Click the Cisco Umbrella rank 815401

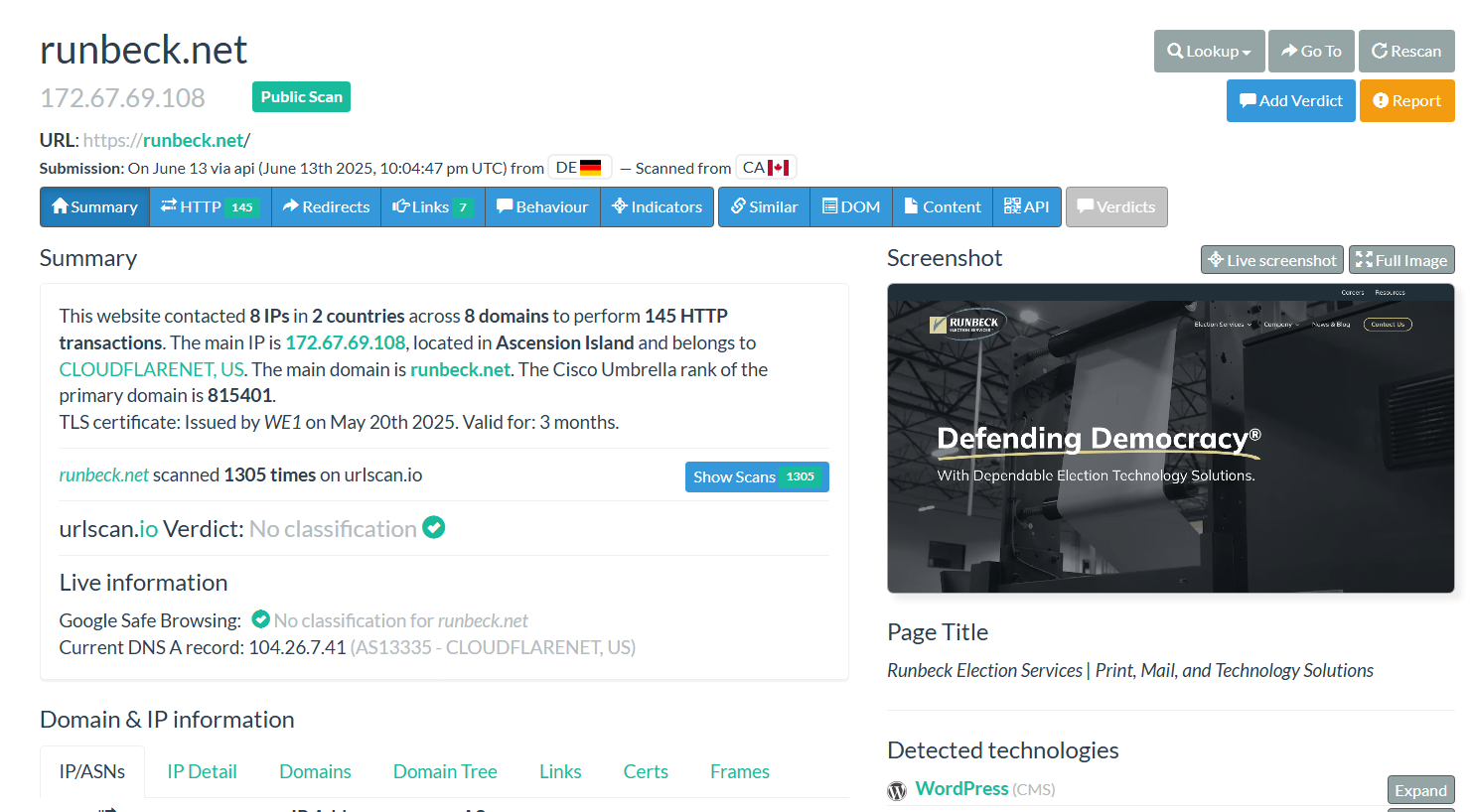(239, 395)
